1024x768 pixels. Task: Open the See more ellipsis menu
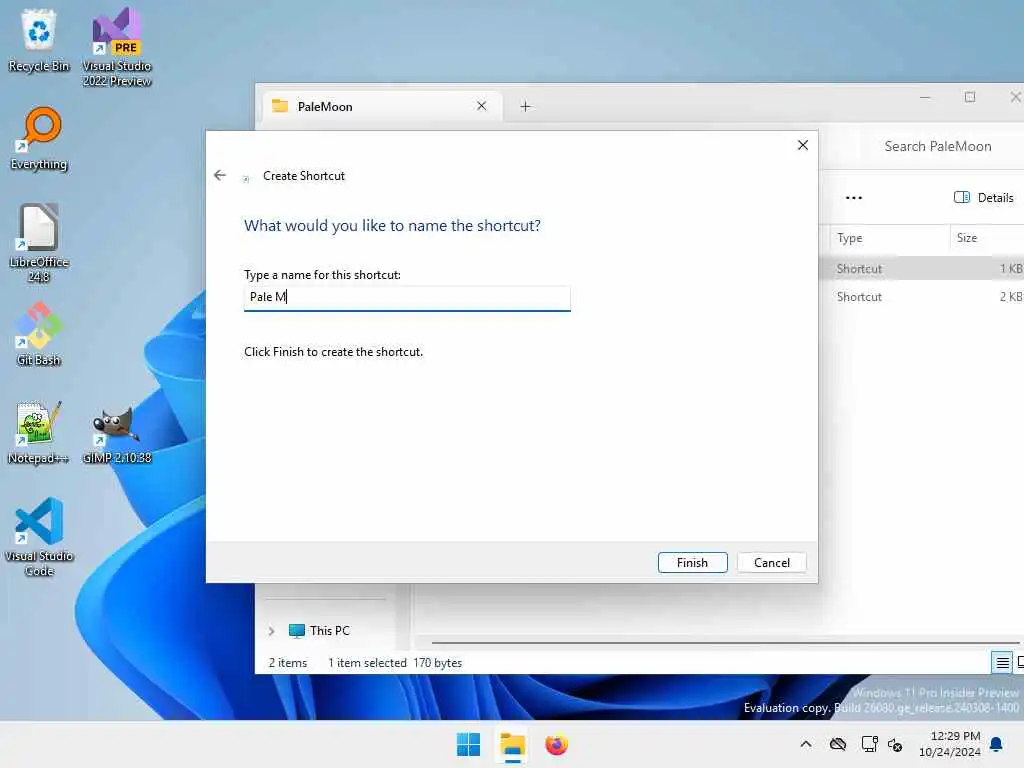tap(854, 197)
